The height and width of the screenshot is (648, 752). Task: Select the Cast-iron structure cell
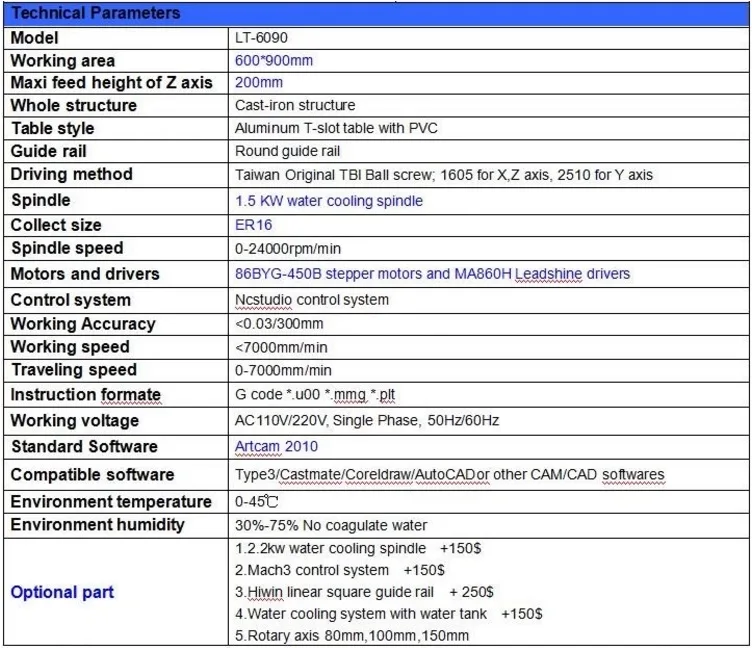point(295,105)
